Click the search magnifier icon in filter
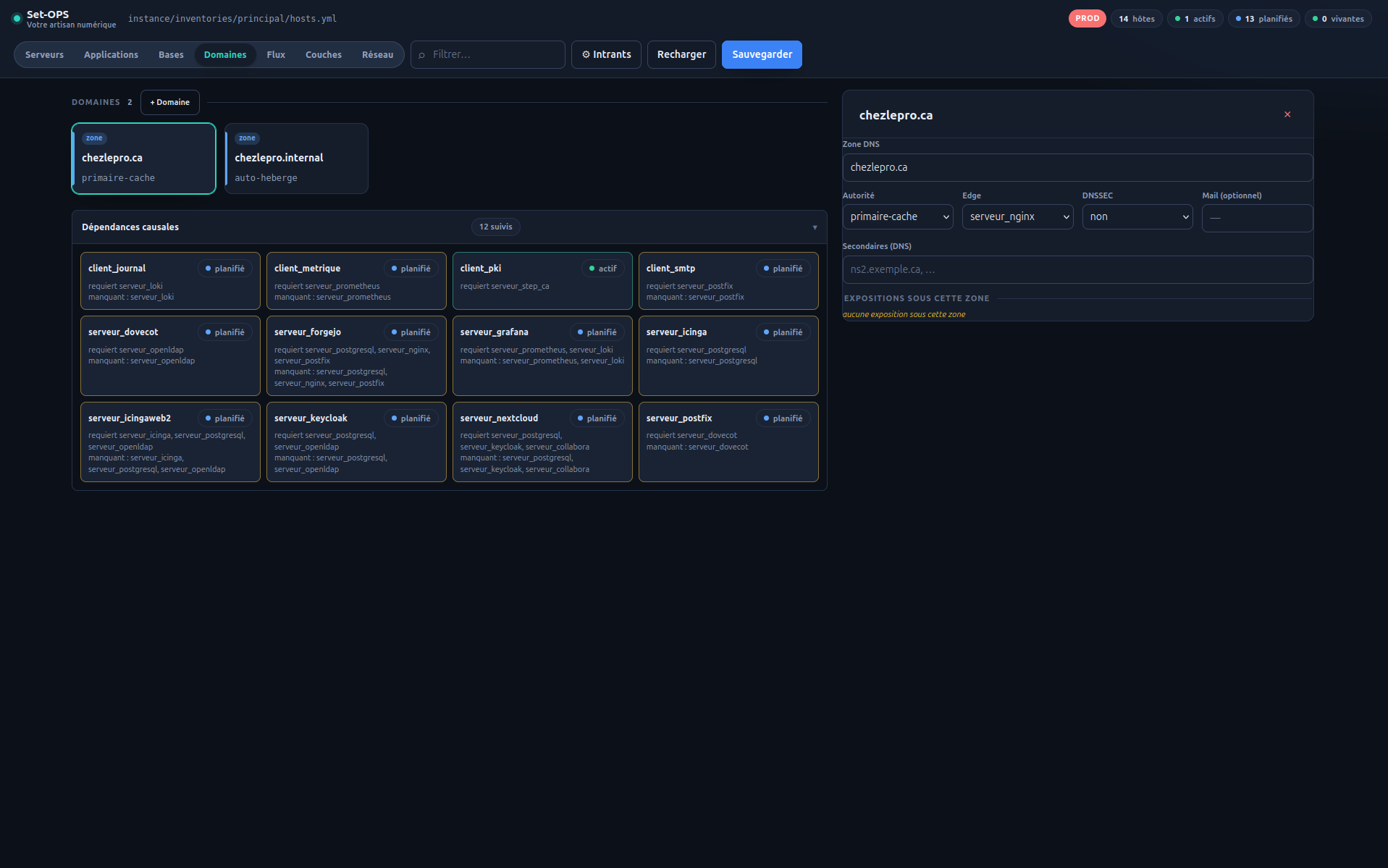The height and width of the screenshot is (868, 1388). coord(421,55)
